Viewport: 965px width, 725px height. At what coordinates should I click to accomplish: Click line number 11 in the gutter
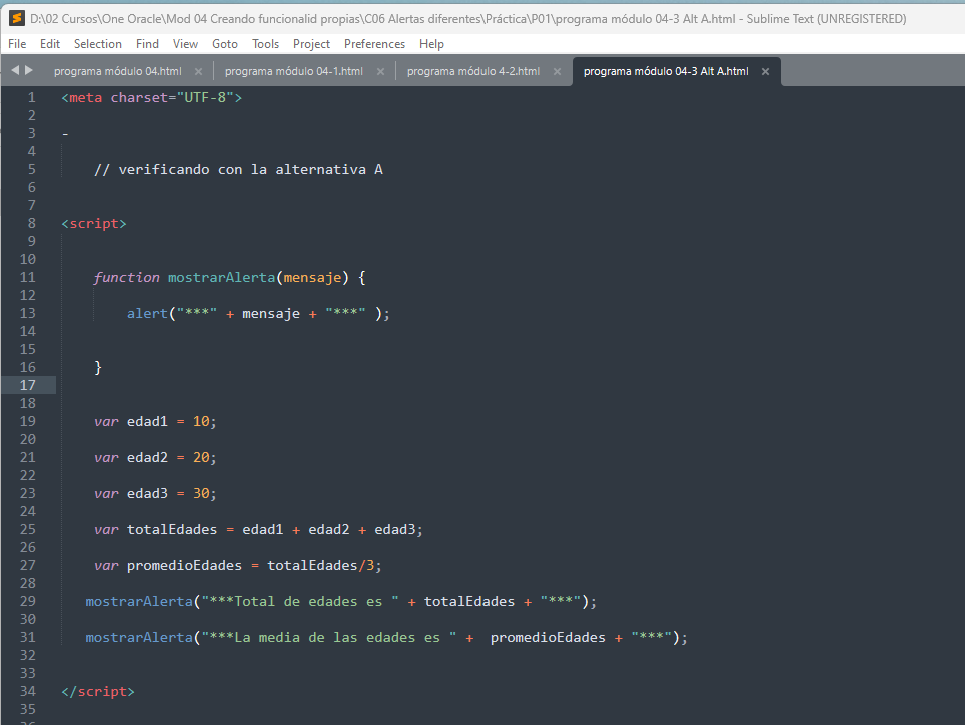coord(28,278)
